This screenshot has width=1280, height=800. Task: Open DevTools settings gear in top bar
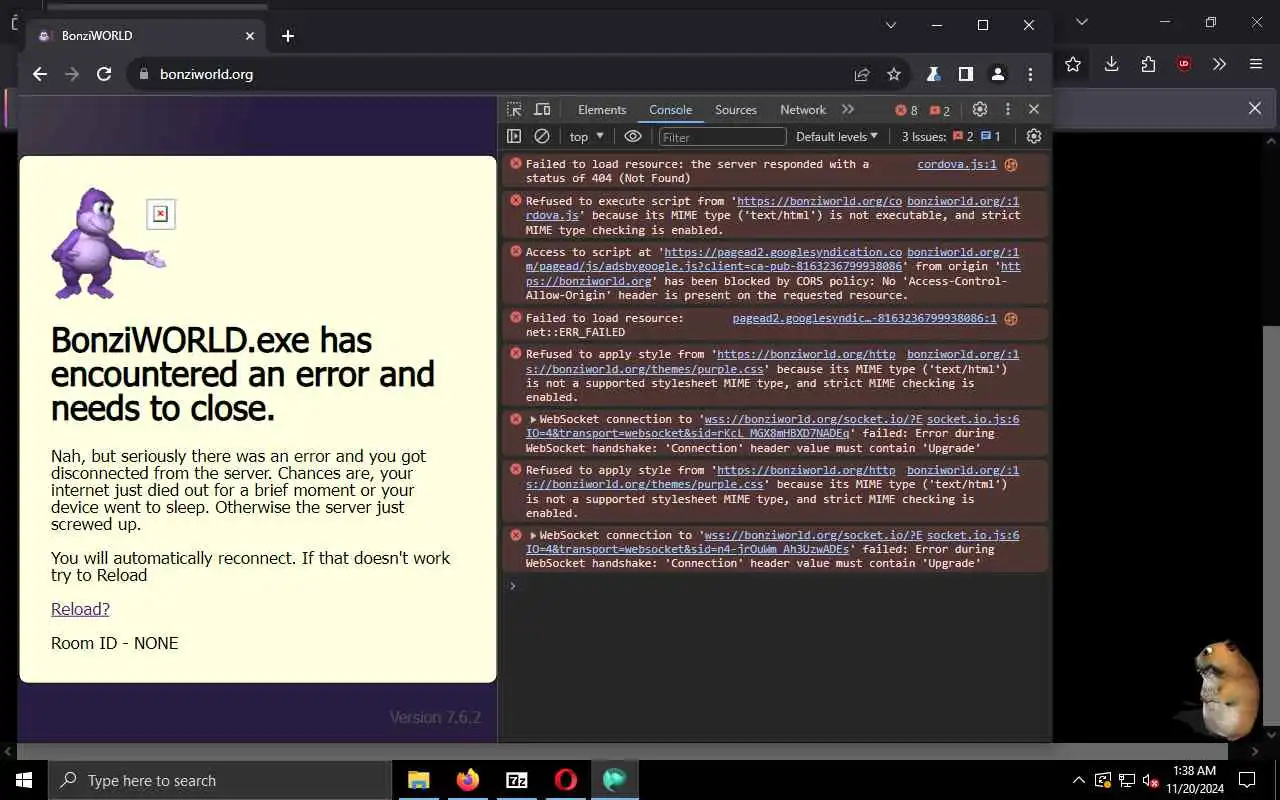tap(980, 110)
